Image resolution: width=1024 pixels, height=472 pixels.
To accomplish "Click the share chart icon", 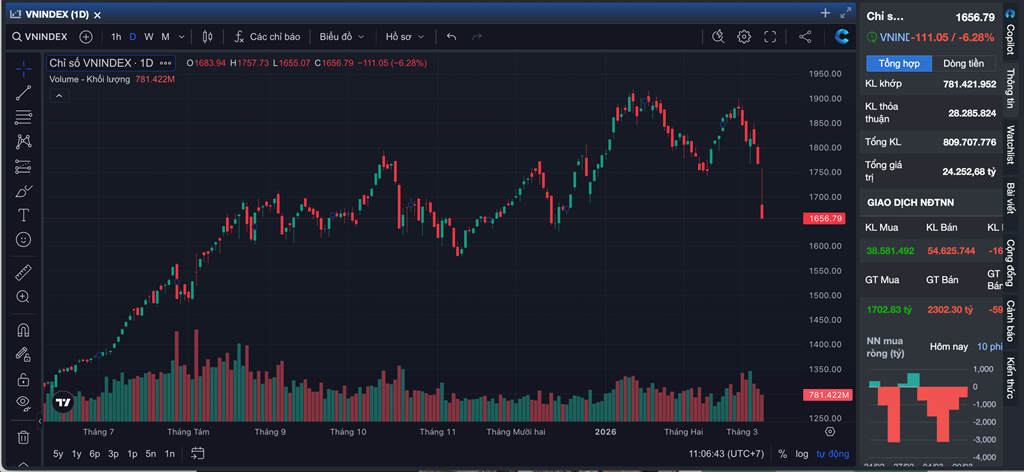I will point(805,37).
